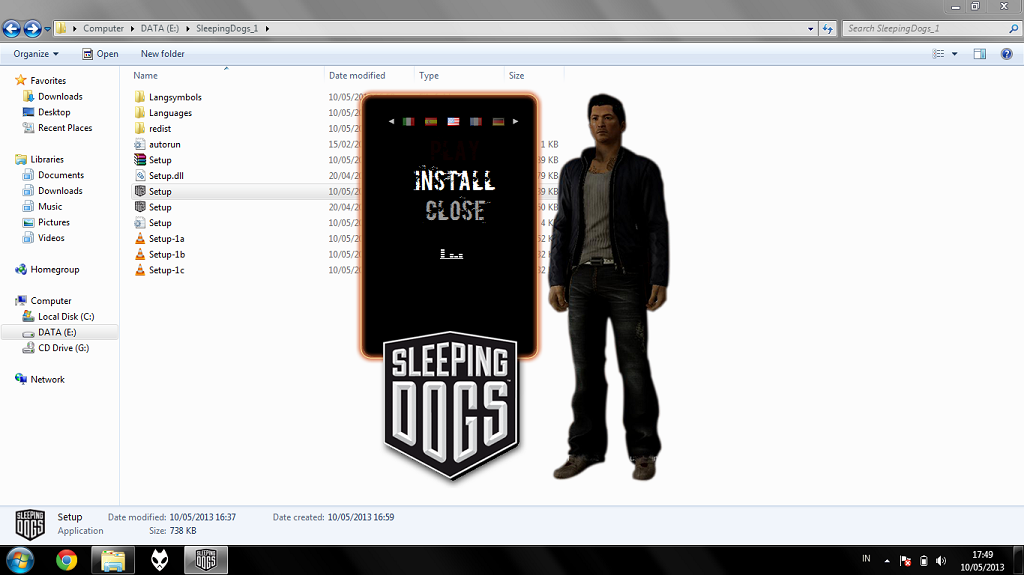Sort by Name column header

click(145, 76)
